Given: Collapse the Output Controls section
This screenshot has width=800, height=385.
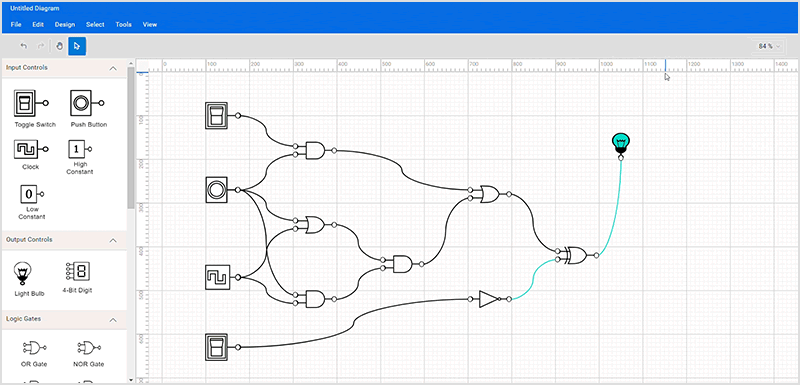Looking at the screenshot, I should coord(113,240).
